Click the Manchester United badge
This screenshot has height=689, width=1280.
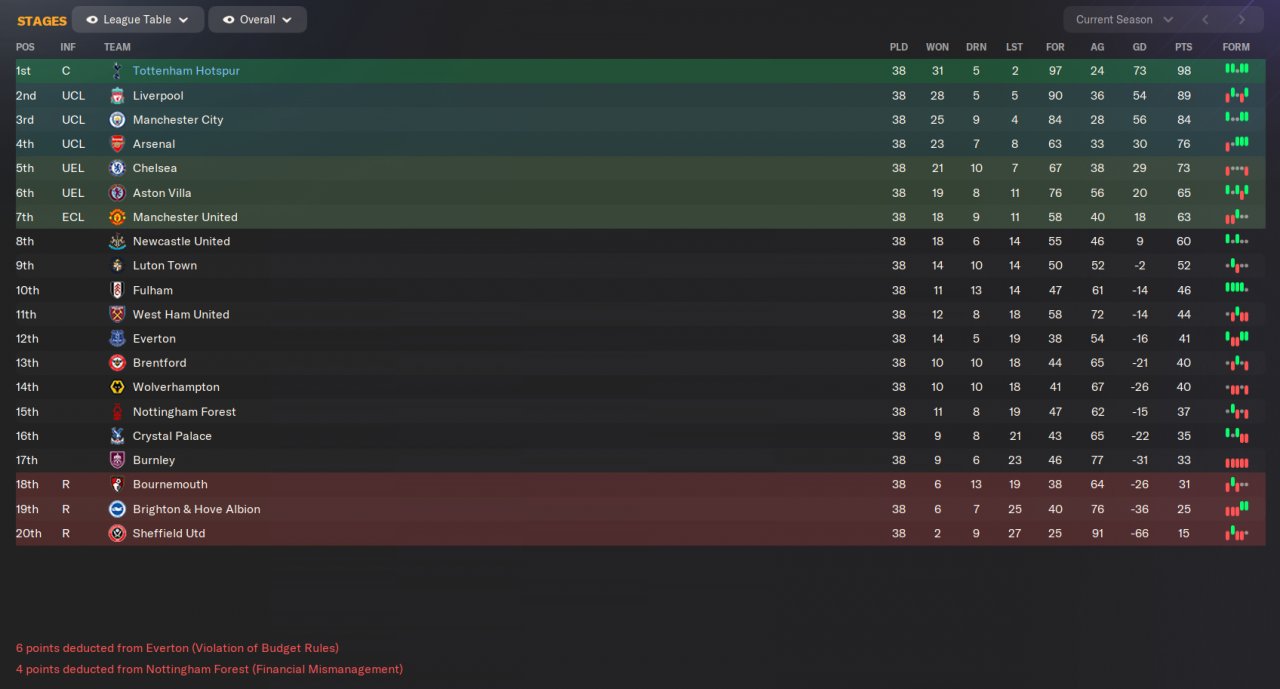tap(117, 217)
